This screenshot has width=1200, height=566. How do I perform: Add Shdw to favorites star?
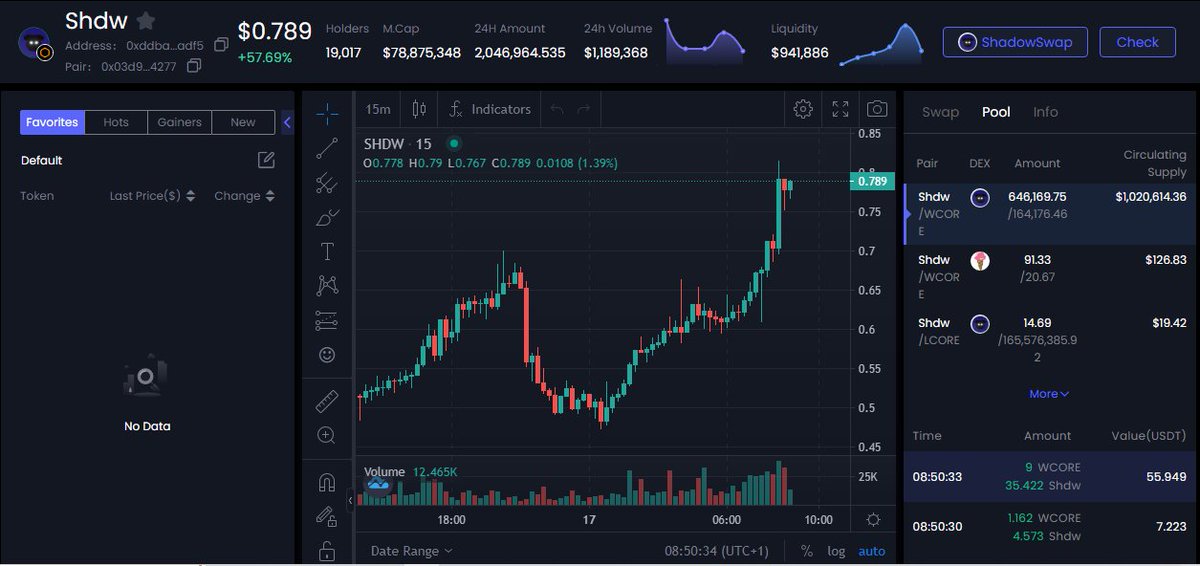pos(146,20)
